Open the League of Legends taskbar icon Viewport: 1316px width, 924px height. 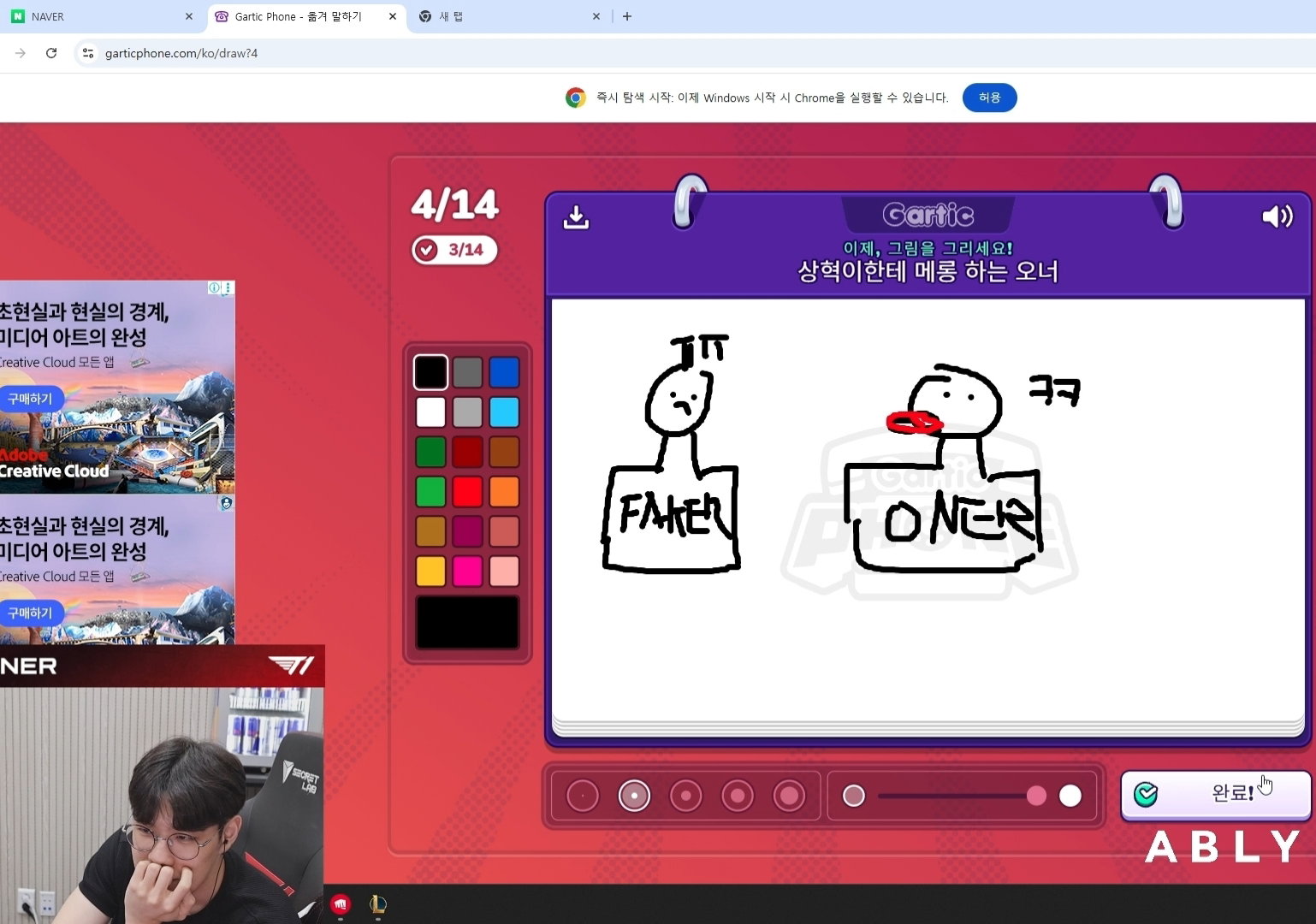coord(378,904)
